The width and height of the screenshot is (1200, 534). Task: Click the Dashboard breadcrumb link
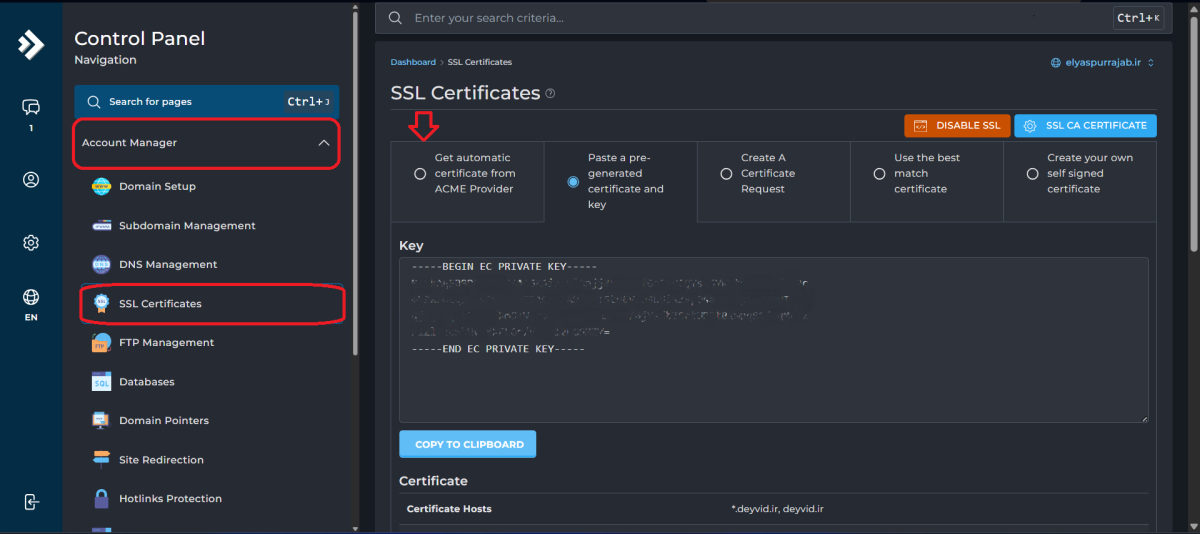[x=413, y=62]
